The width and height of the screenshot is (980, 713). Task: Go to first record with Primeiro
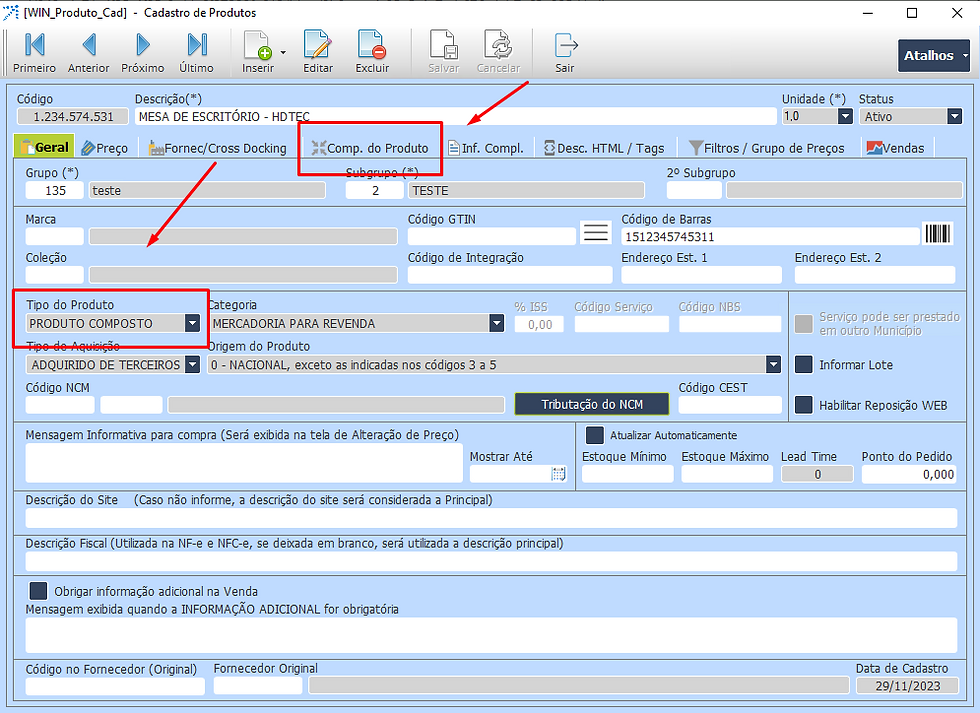click(34, 52)
